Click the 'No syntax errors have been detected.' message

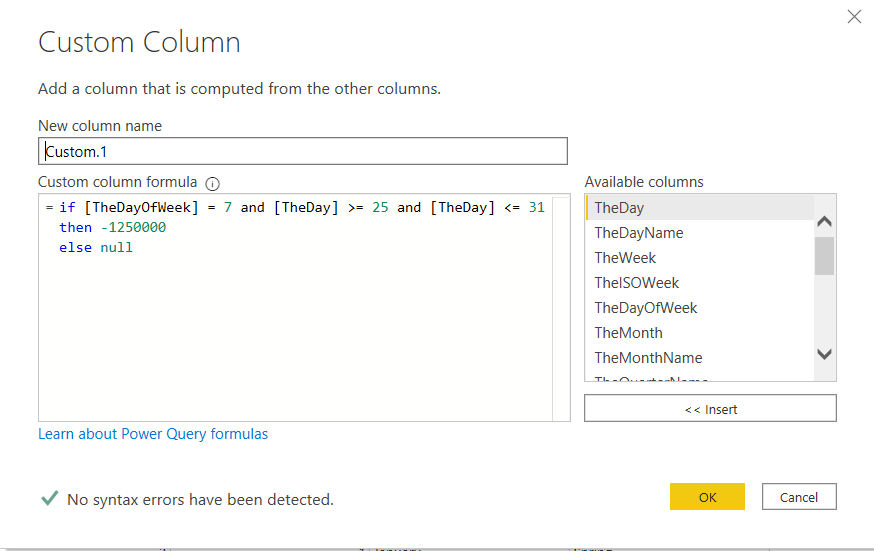click(200, 499)
